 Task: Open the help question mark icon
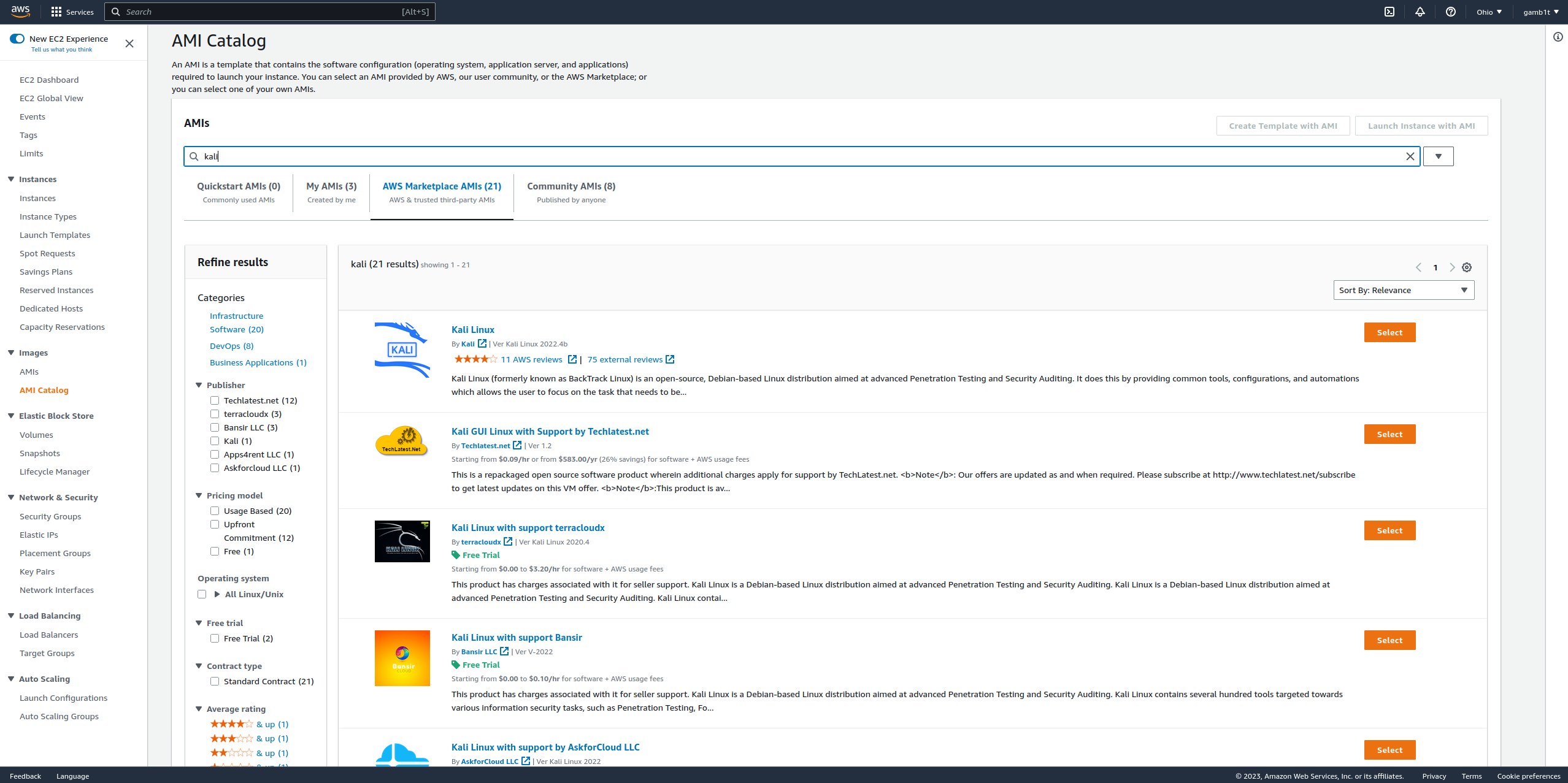click(1451, 12)
